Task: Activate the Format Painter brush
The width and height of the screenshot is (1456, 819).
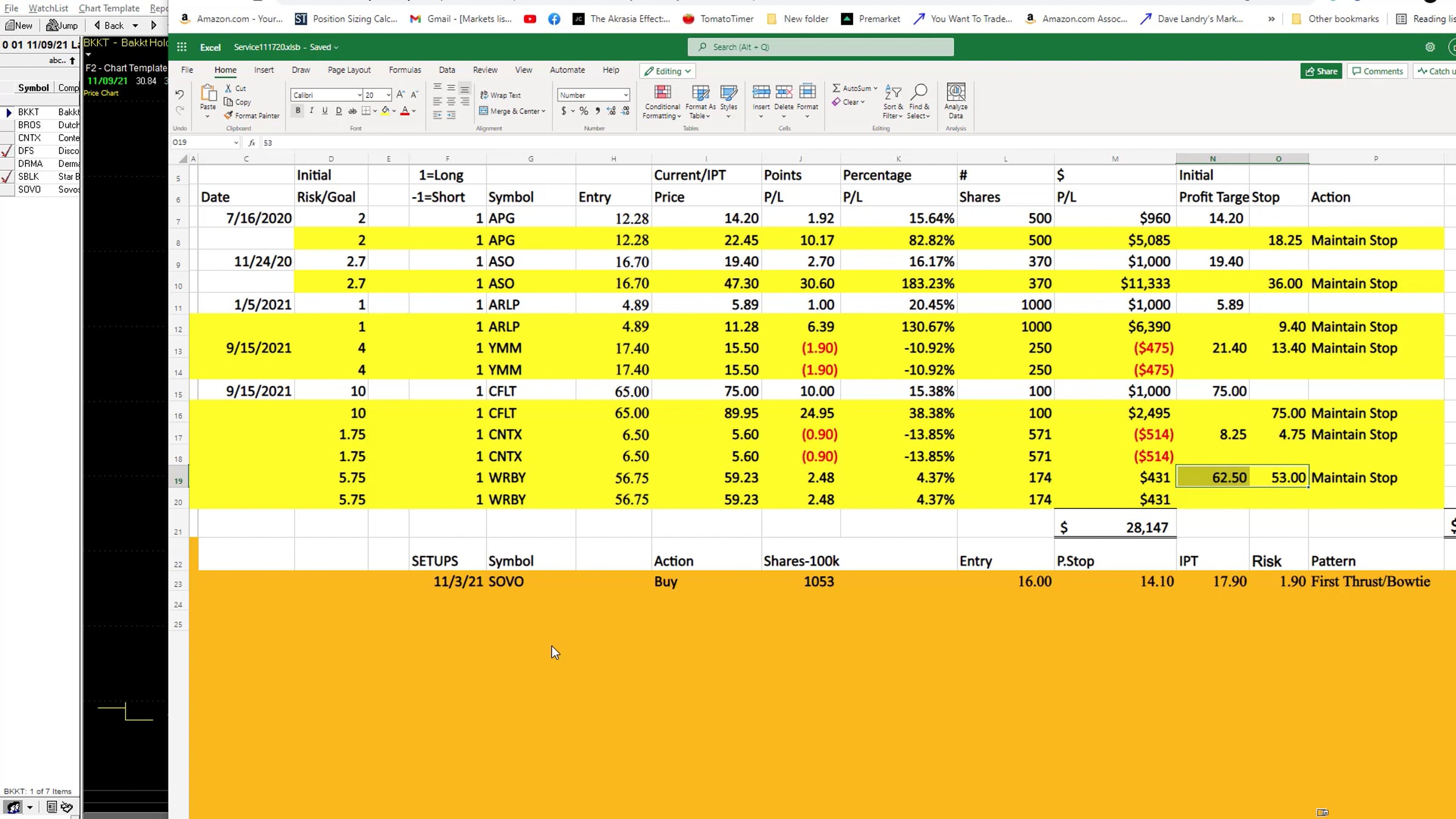Action: [252, 115]
